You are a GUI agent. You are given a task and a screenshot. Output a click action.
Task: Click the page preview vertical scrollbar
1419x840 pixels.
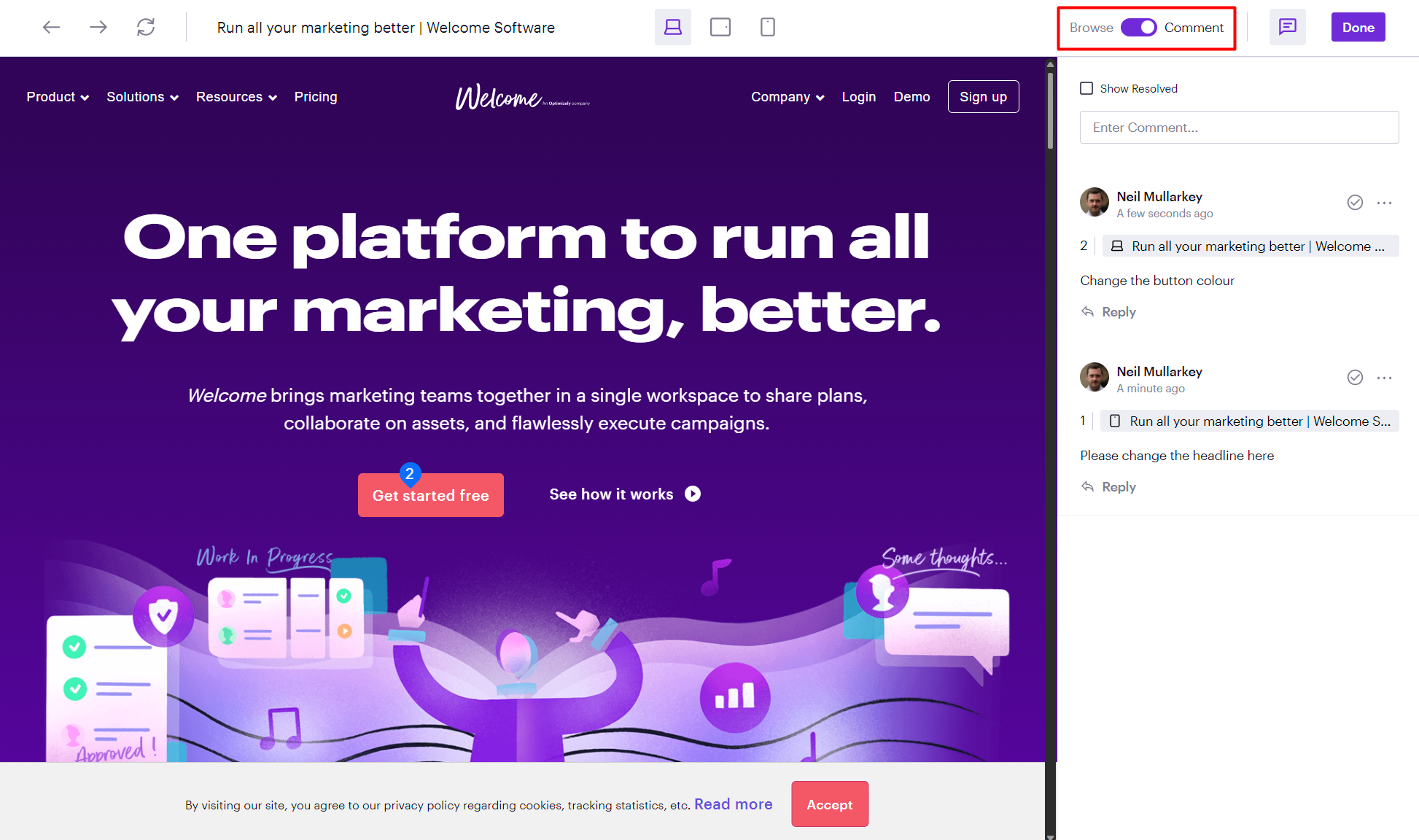point(1051,109)
